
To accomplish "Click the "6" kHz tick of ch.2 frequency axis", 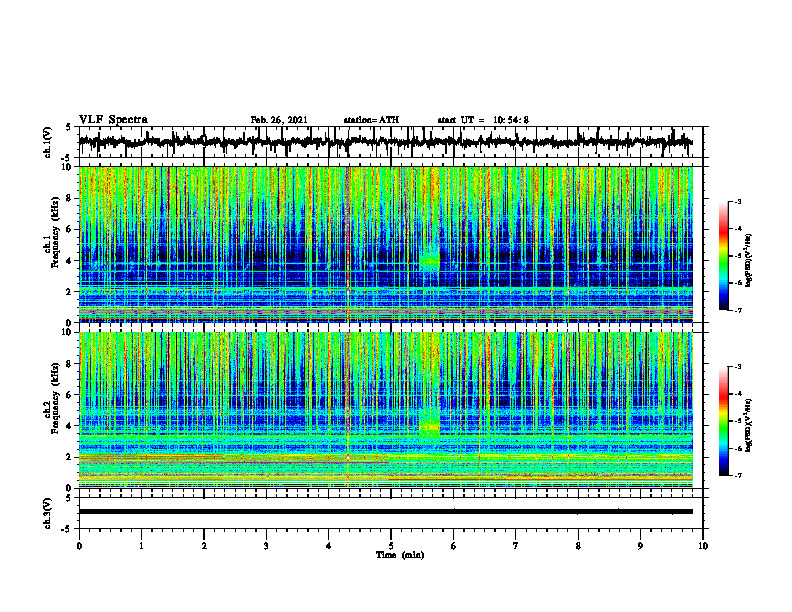I will [70, 395].
